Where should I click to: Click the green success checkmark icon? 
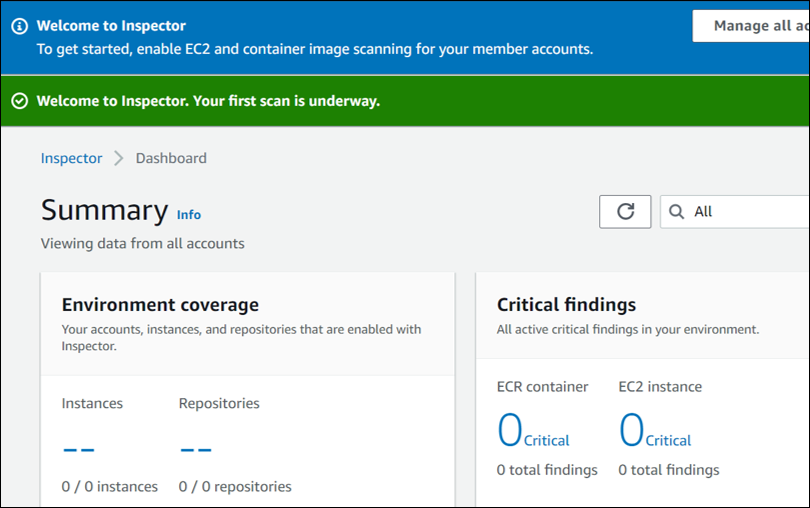point(20,101)
